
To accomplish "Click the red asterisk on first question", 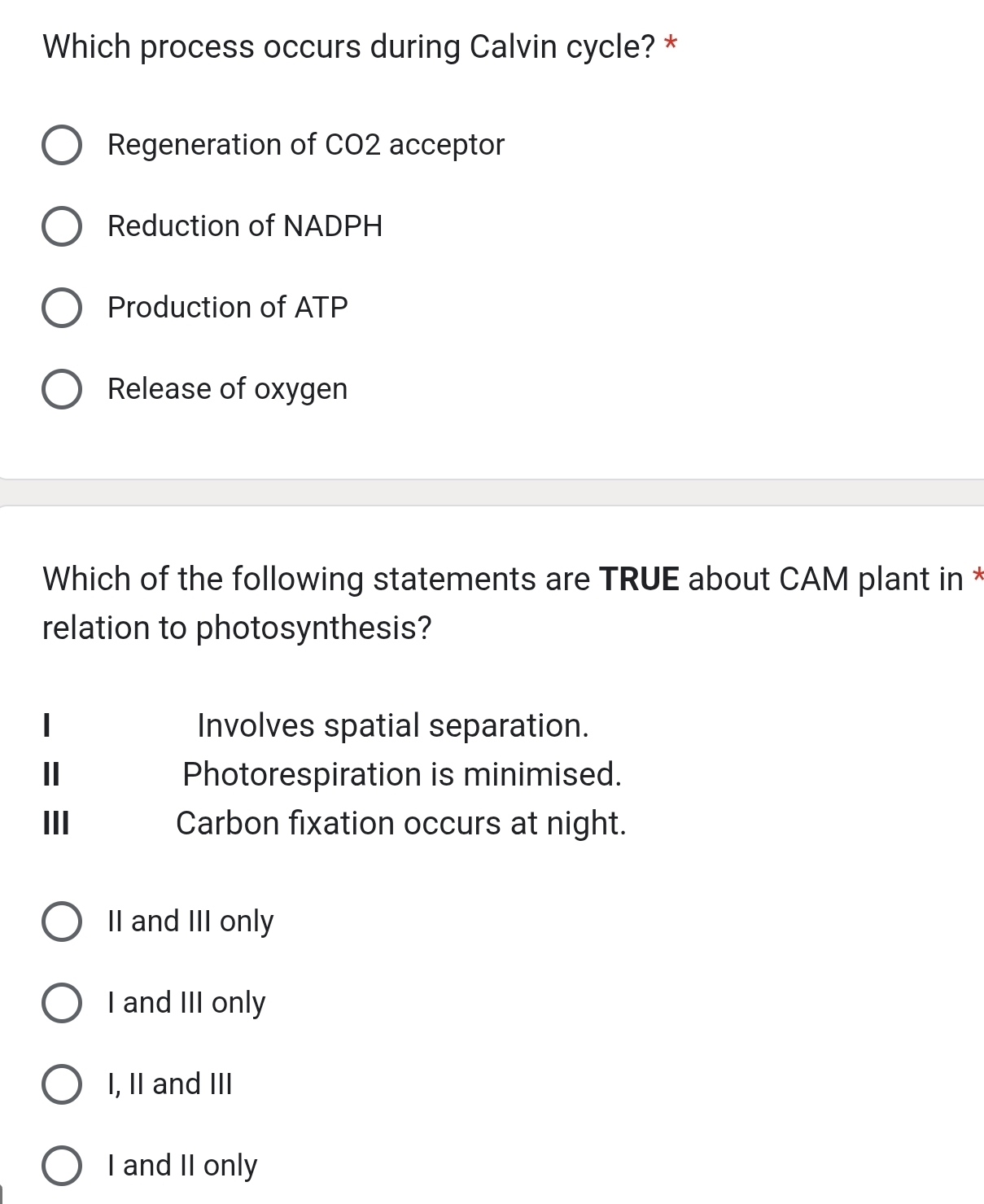I will [x=671, y=42].
